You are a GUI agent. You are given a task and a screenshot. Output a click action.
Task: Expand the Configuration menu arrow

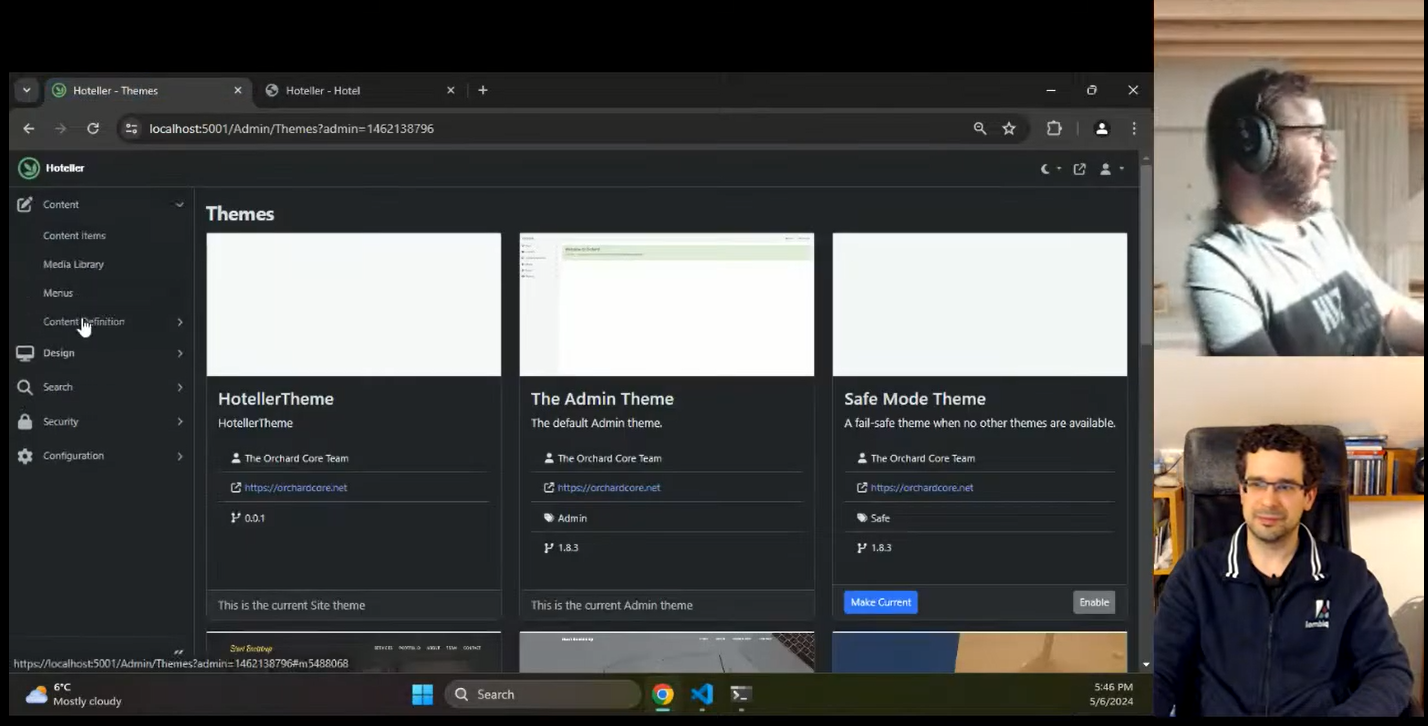(x=180, y=456)
